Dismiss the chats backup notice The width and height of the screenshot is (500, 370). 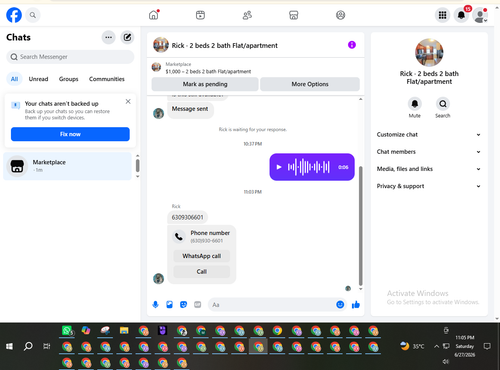click(x=128, y=101)
